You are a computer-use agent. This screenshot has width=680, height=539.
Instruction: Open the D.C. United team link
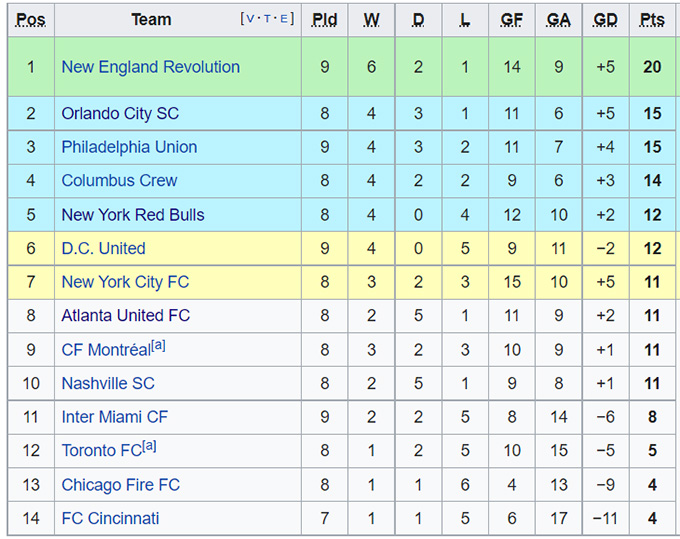coord(103,248)
